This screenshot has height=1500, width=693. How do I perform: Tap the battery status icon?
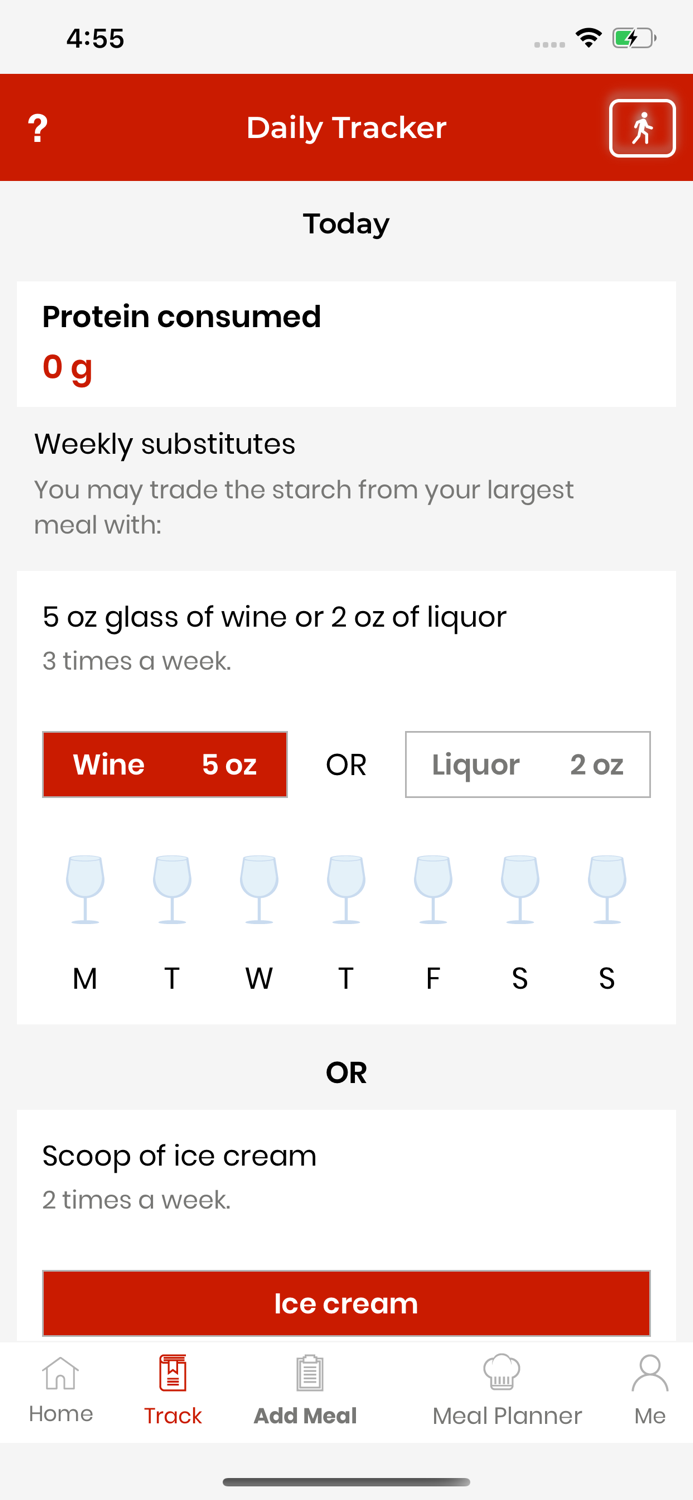(634, 39)
